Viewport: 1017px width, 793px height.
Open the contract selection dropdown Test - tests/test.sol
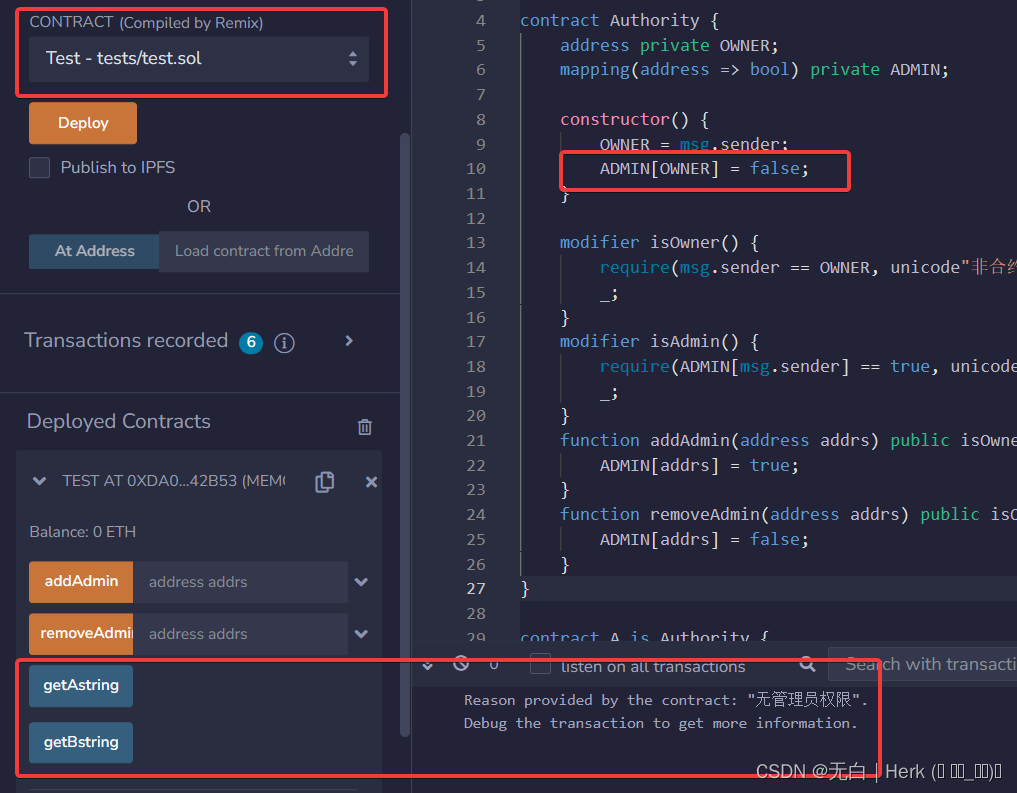pyautogui.click(x=198, y=59)
